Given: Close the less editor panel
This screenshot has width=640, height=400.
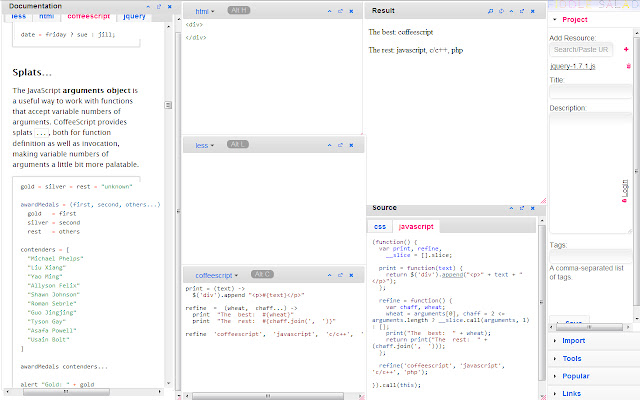Looking at the screenshot, I should [351, 145].
